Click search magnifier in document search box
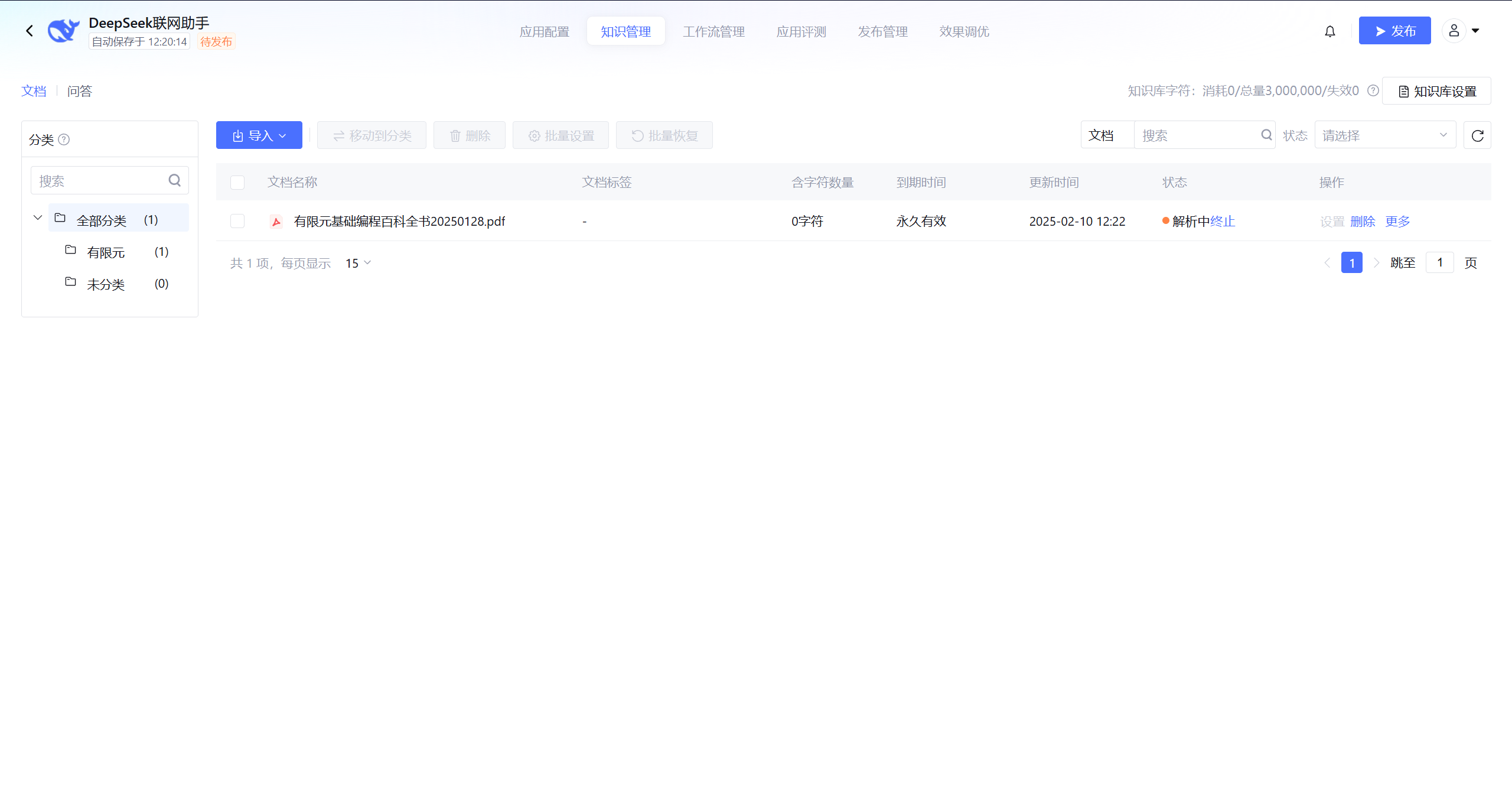This screenshot has width=1512, height=796. tap(1266, 135)
